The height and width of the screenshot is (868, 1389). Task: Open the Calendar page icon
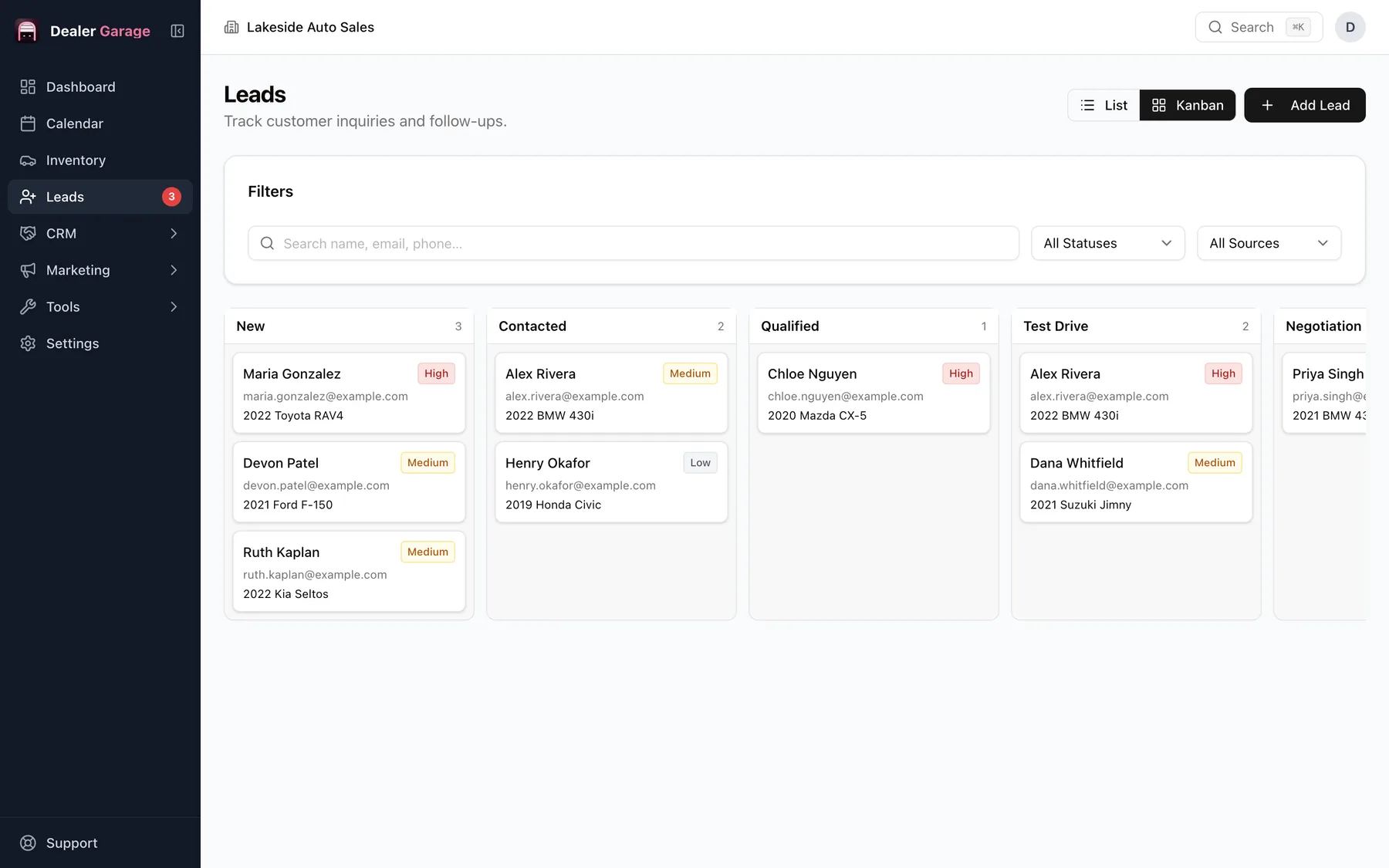(28, 123)
